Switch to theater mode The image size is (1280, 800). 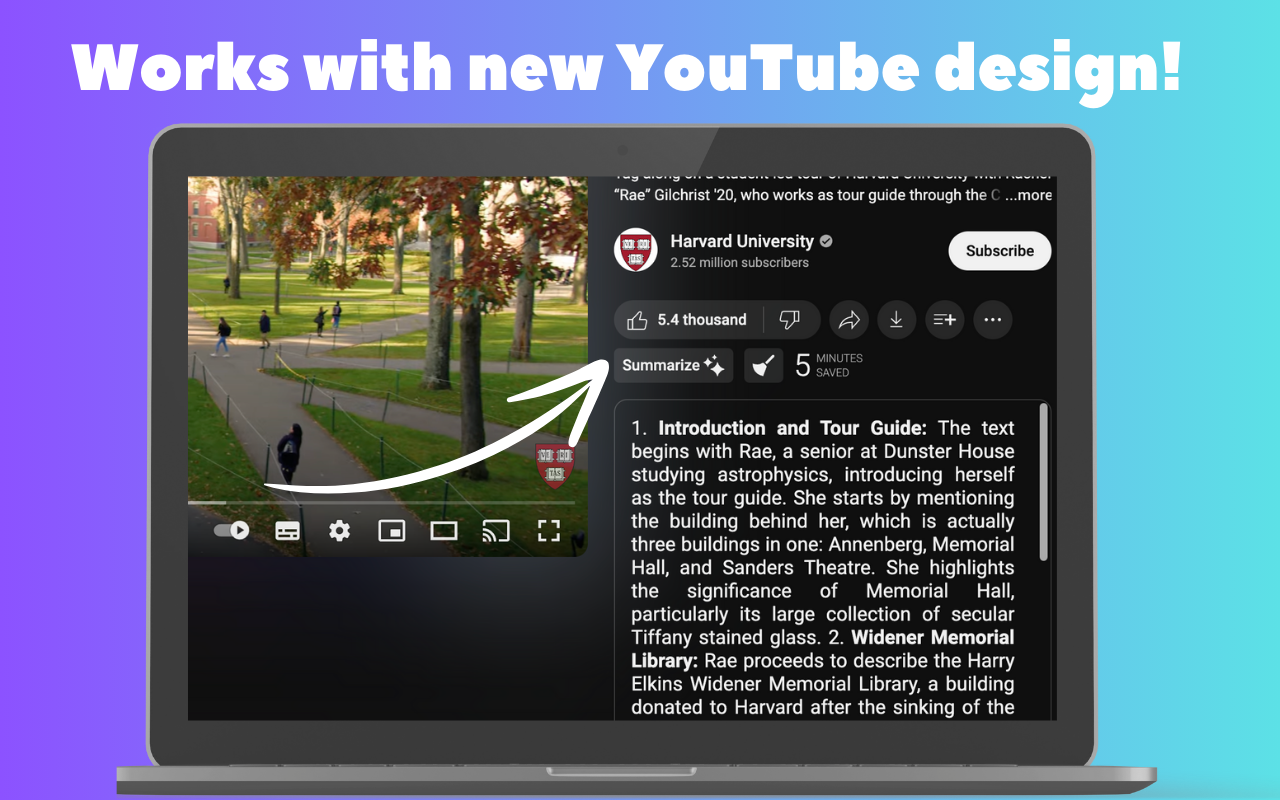click(x=444, y=531)
